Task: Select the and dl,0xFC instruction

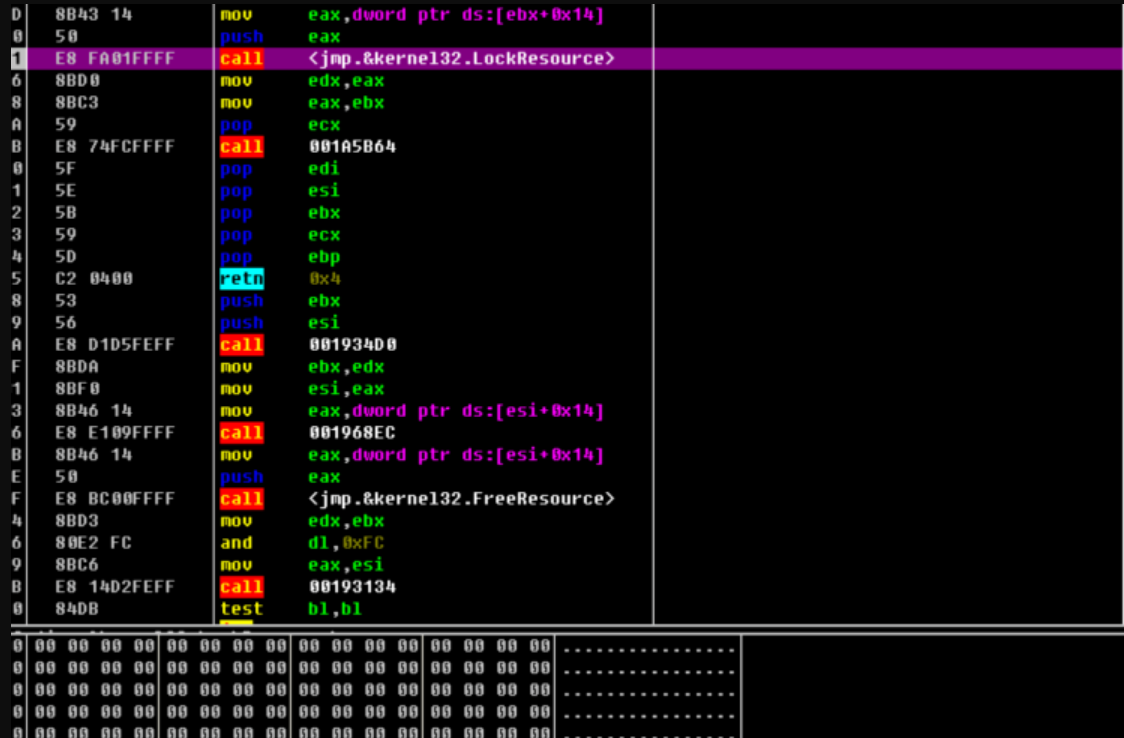Action: (x=302, y=543)
